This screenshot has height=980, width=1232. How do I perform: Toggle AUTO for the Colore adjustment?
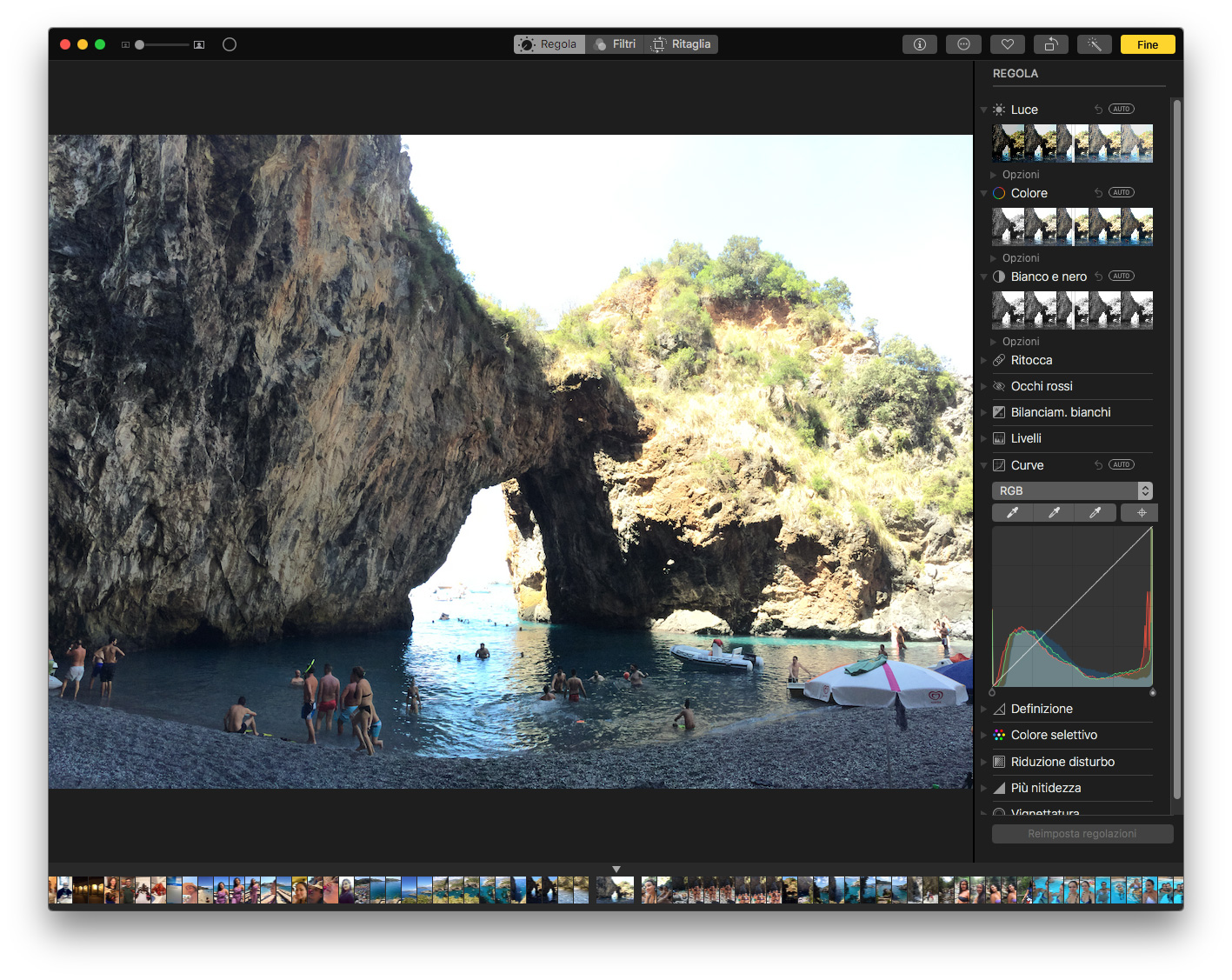point(1121,193)
